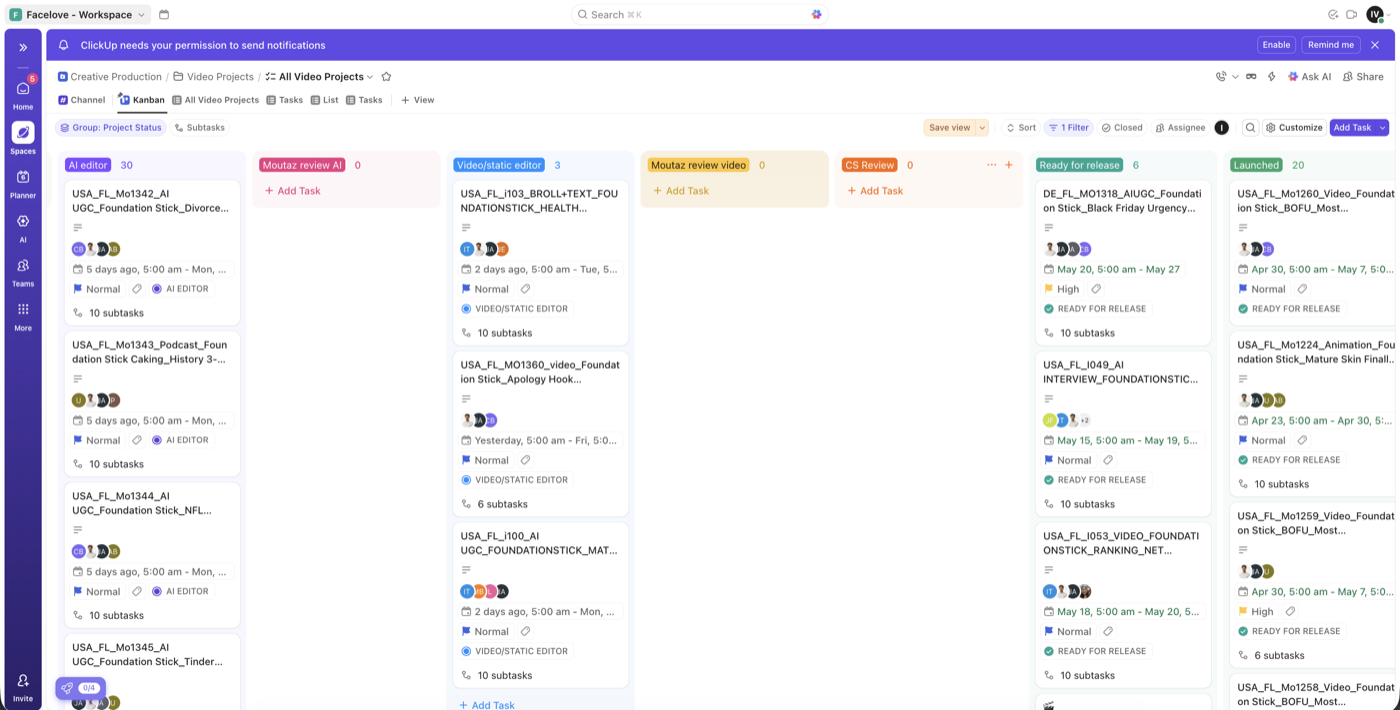Toggle the Assignee filter

tap(1180, 128)
